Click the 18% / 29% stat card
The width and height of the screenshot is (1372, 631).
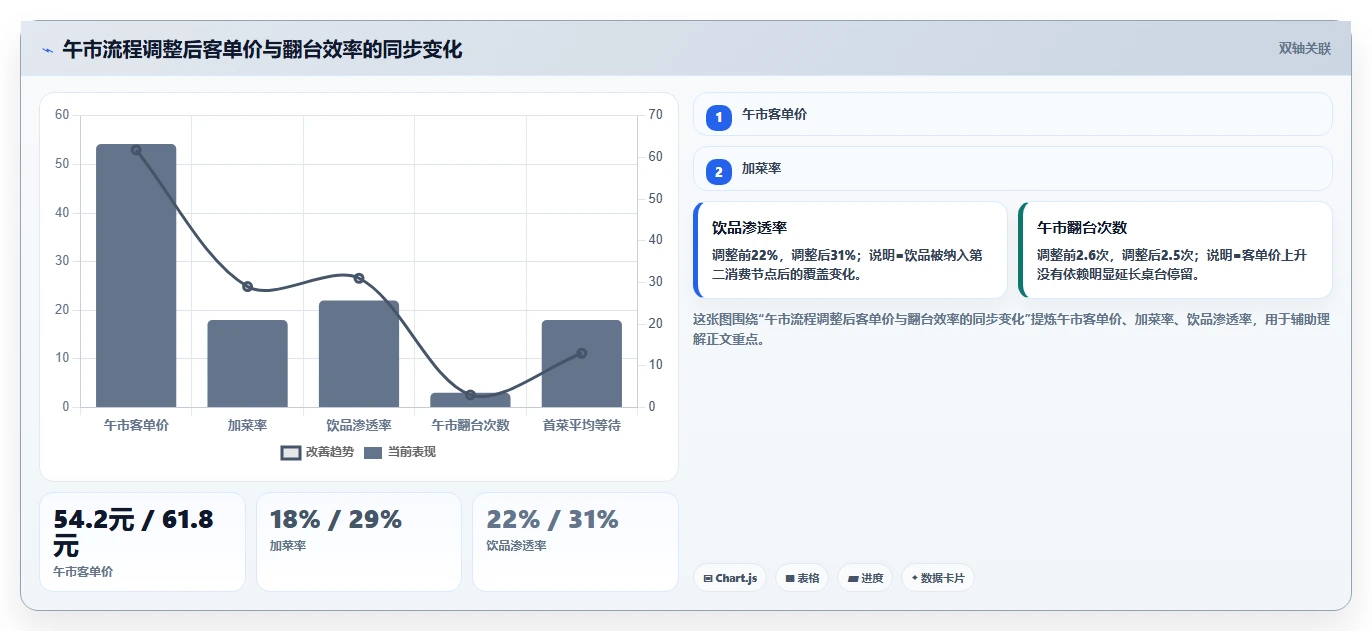tap(359, 542)
